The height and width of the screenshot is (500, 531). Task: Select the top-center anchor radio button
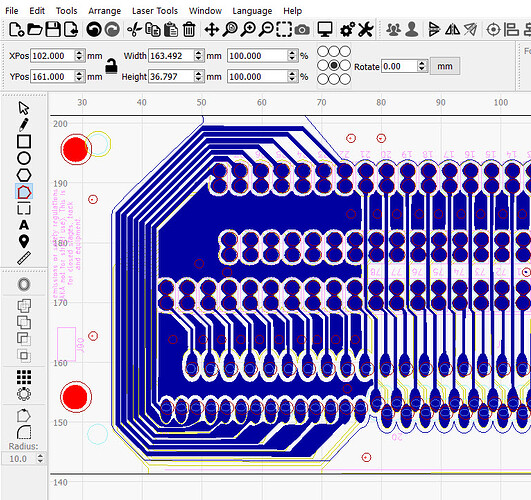click(334, 51)
